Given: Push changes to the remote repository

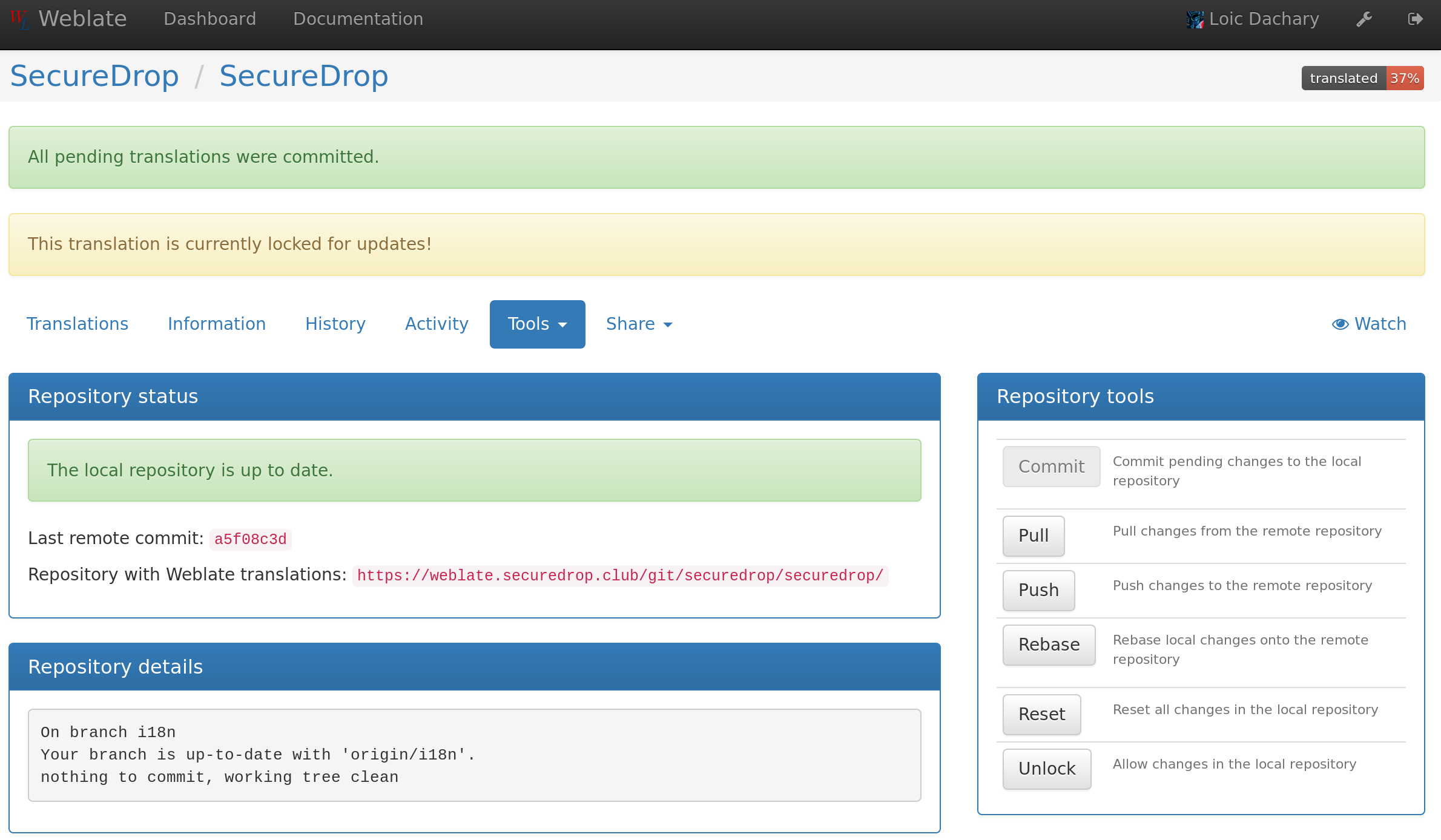Looking at the screenshot, I should (x=1039, y=591).
